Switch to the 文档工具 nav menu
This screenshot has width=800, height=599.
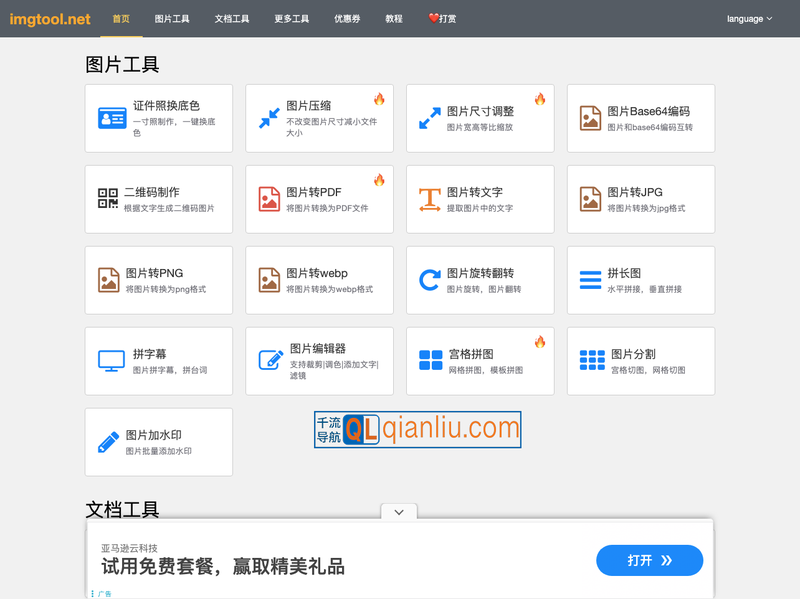click(232, 18)
